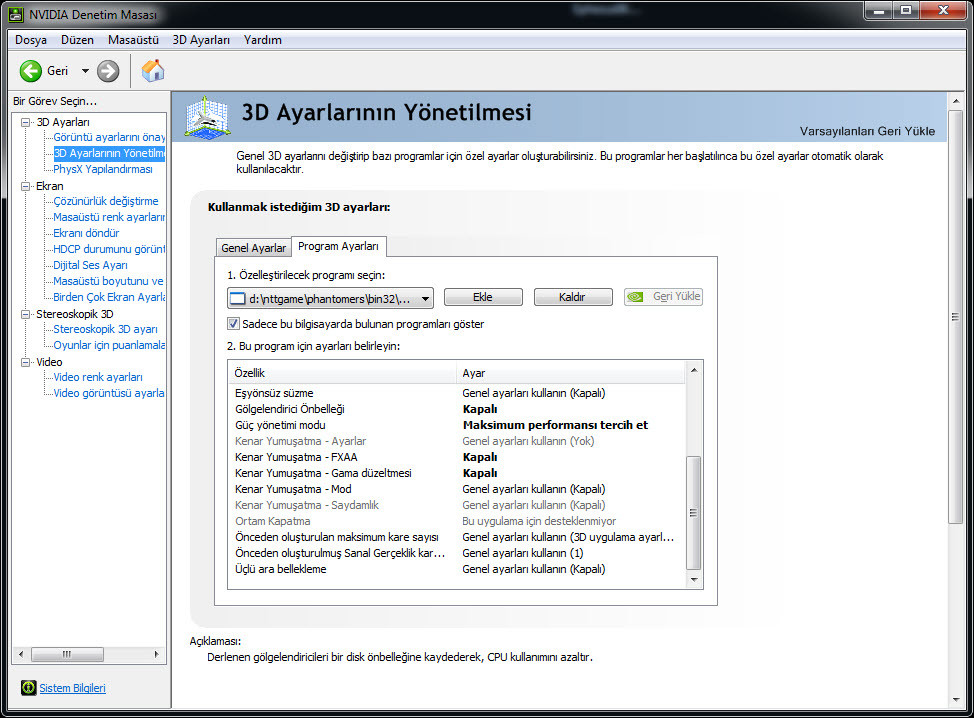
Task: Click 'Maksimum performansı tercih et' value
Action: pos(555,425)
